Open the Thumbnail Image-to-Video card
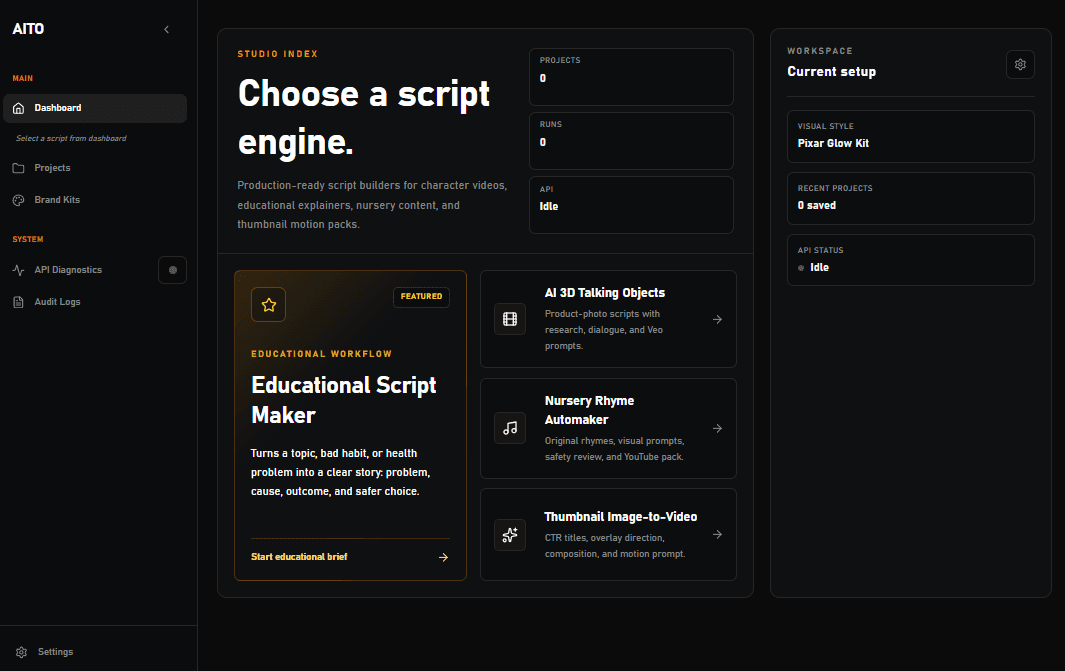This screenshot has width=1065, height=671. coord(609,534)
